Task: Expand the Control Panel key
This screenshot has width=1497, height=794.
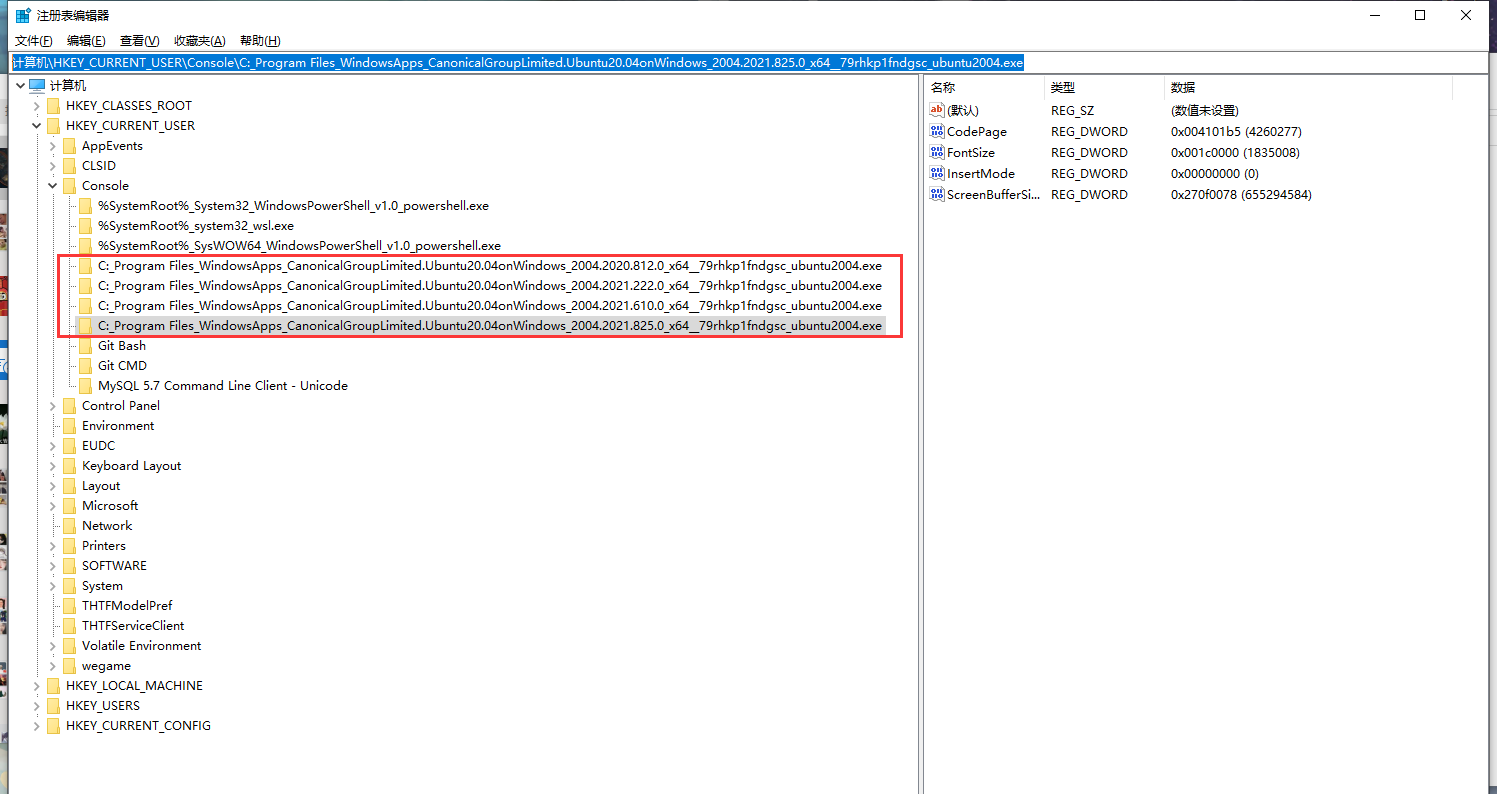Action: pyautogui.click(x=53, y=405)
